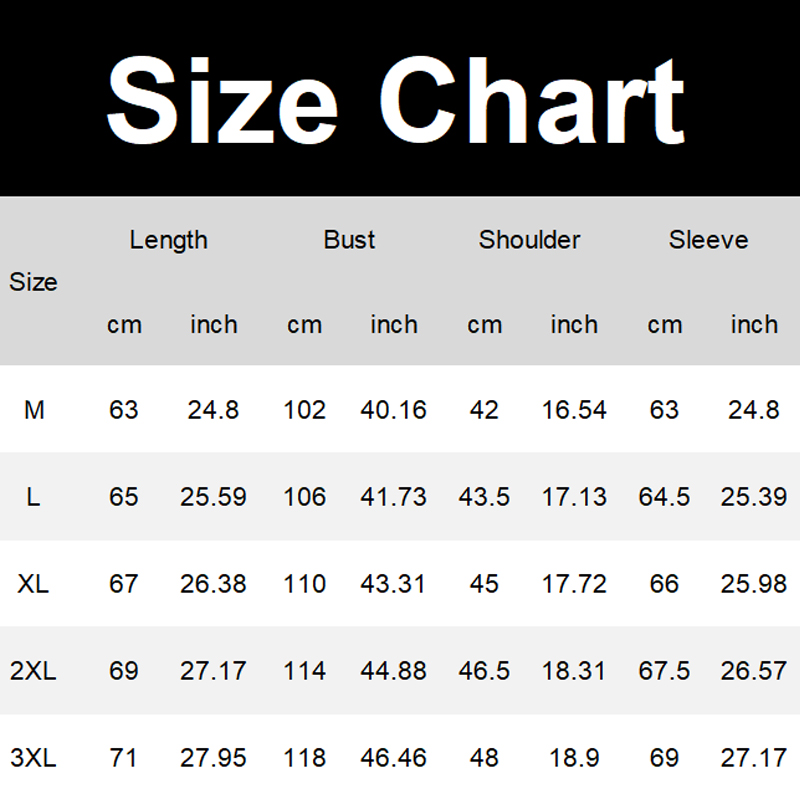This screenshot has width=800, height=800.
Task: Click the 17.72 inch shoulder value
Action: pos(574,583)
